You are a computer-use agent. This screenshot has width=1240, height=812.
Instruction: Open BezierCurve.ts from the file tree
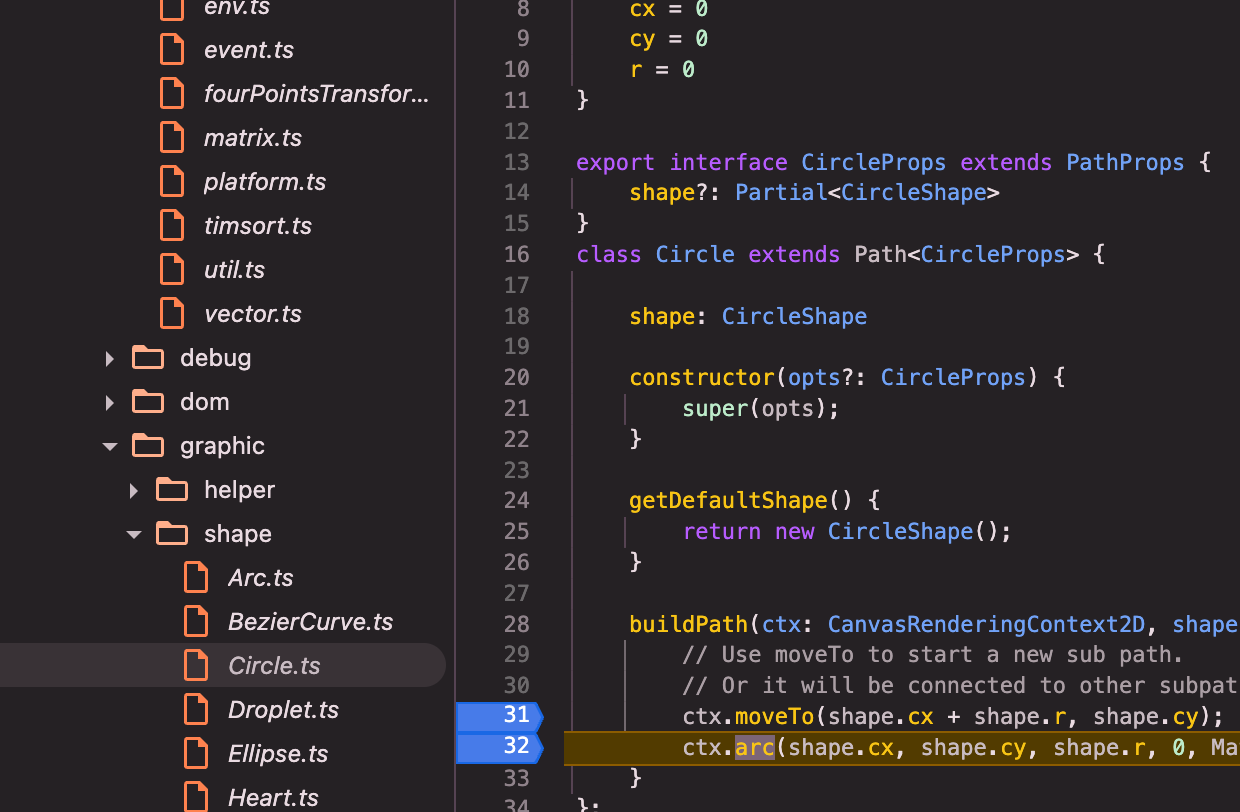(310, 622)
